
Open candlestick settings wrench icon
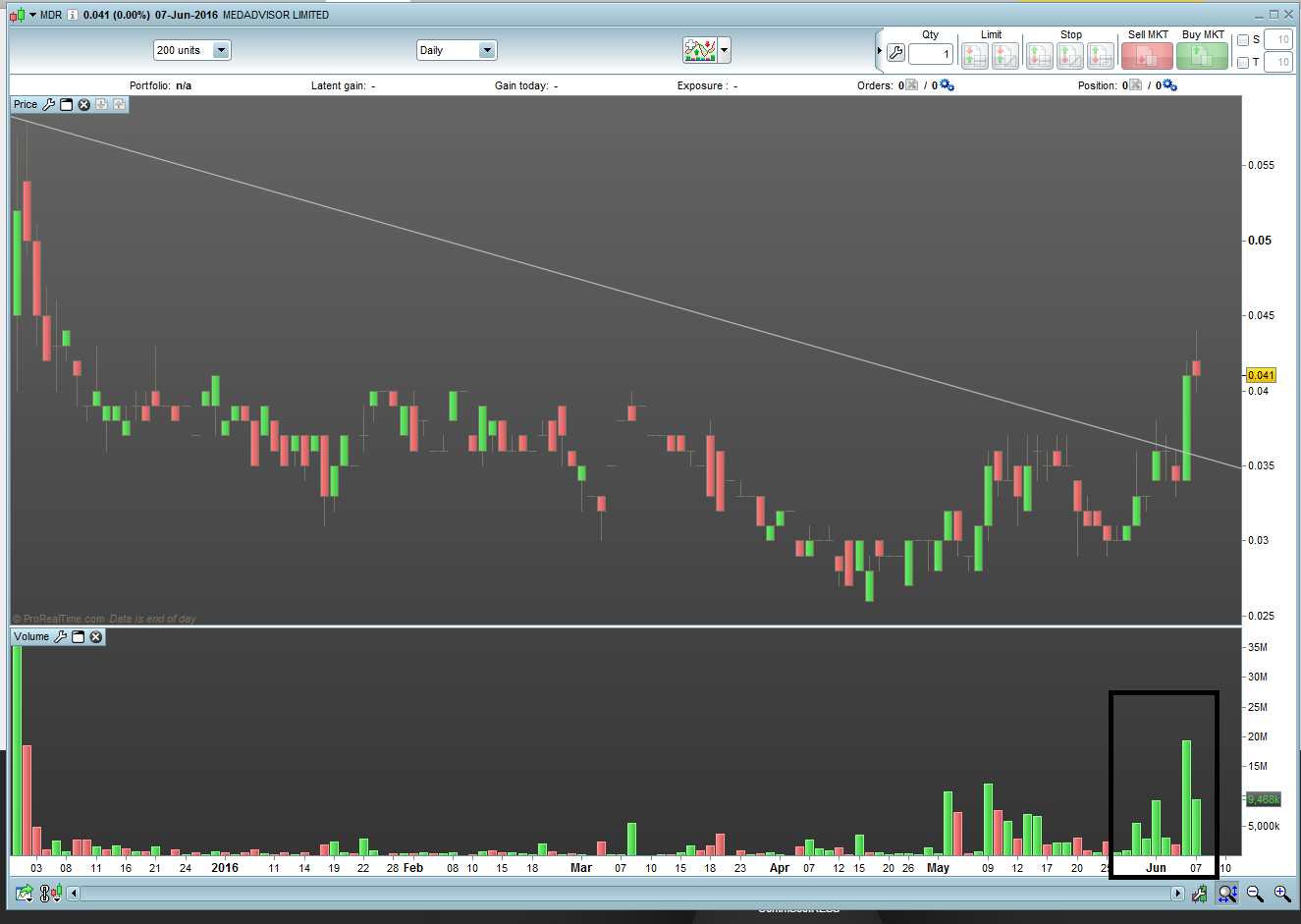point(1200,893)
